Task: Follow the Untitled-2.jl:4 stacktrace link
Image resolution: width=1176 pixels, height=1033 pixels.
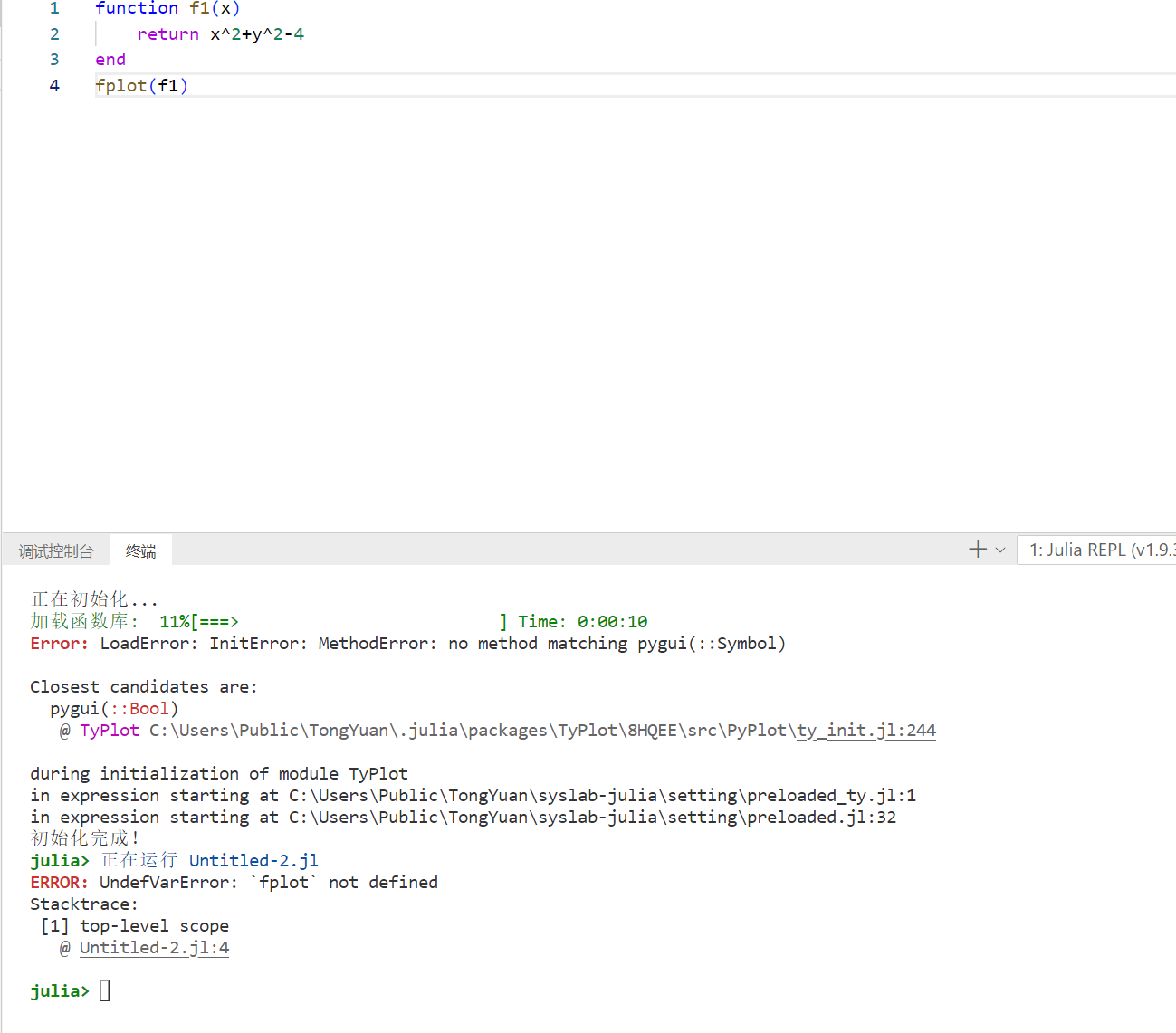Action: click(154, 948)
